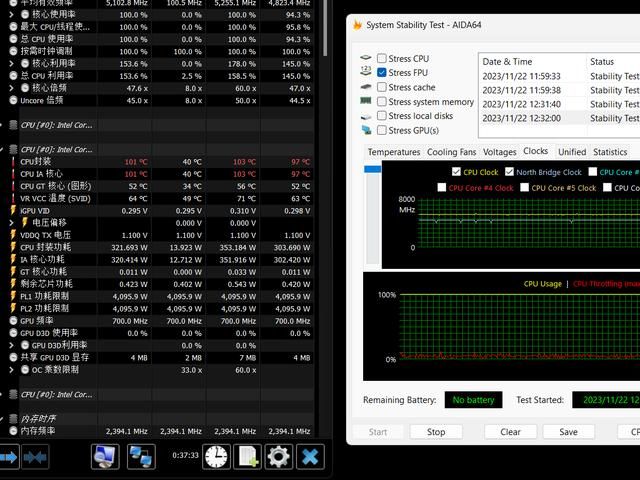Uncheck the North Bridge Clock checkbox
Screen dimensions: 640x480
(509, 172)
